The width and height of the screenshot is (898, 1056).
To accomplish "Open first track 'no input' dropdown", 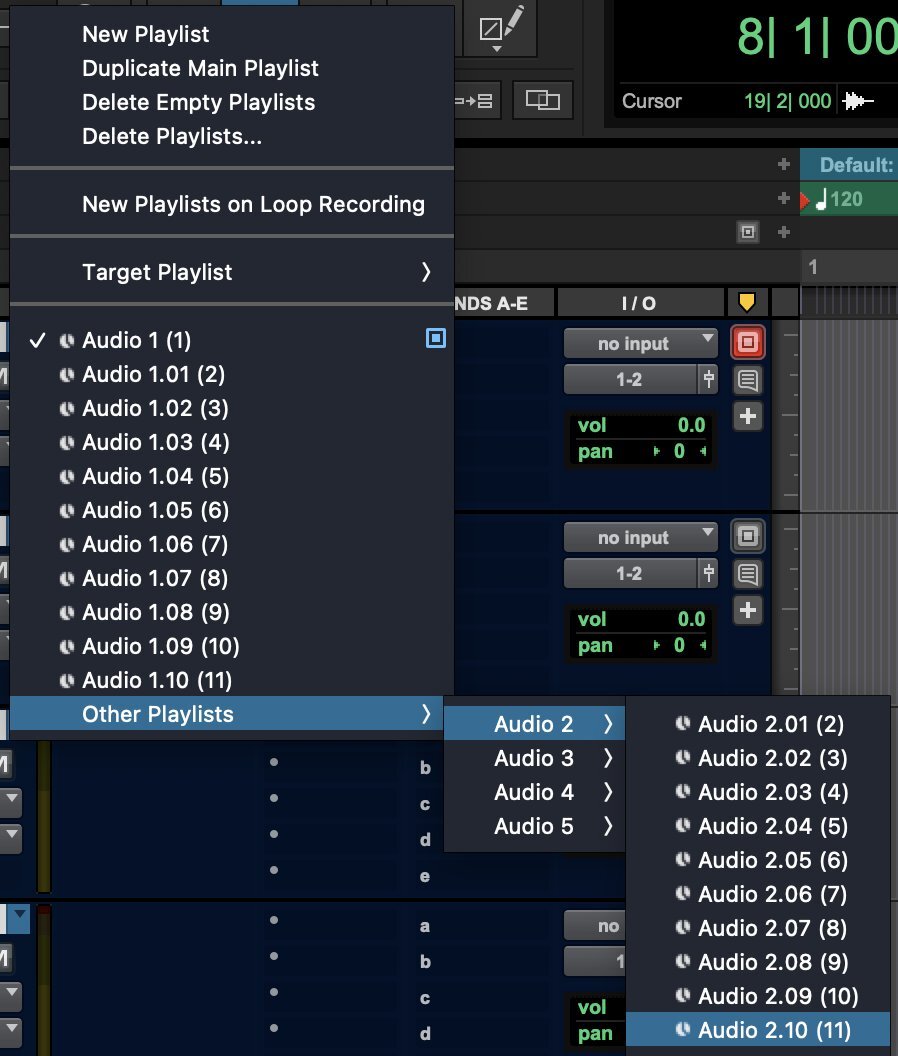I will tap(640, 343).
